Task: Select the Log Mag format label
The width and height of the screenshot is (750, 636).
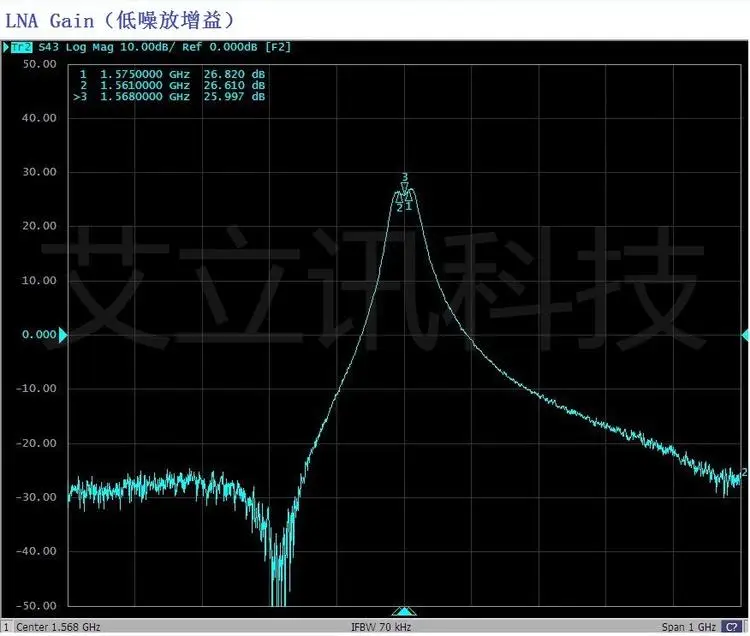Action: coord(89,47)
